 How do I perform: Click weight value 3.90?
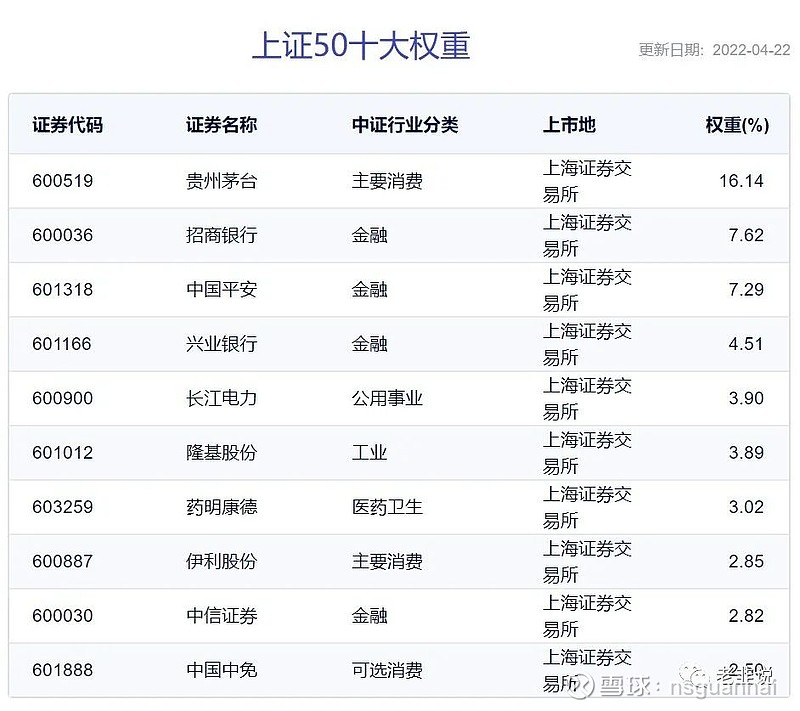pyautogui.click(x=746, y=398)
